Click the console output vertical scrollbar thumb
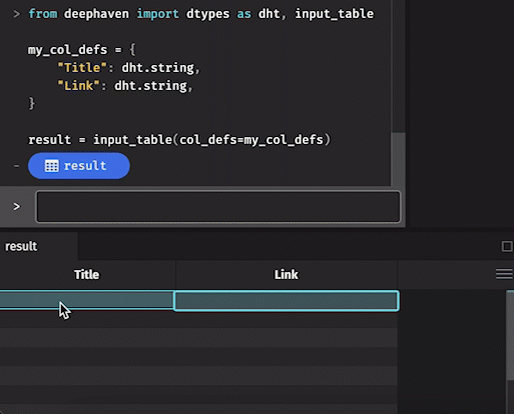Viewport: 514px width, 414px height. pos(398,159)
